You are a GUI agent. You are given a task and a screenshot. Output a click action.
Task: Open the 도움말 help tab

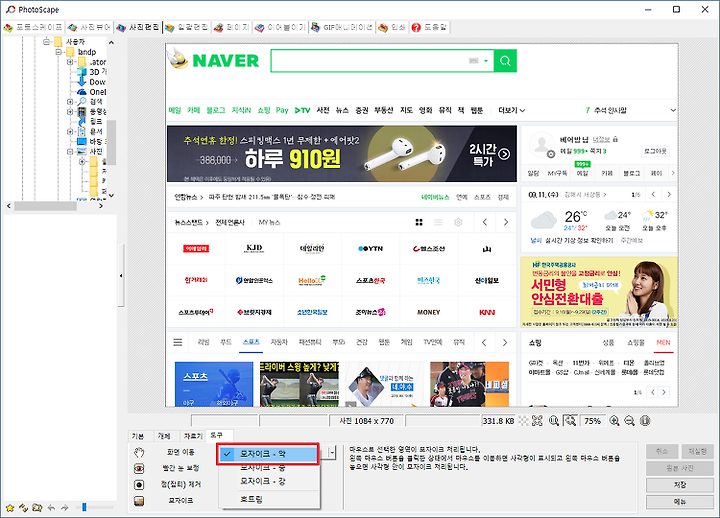click(429, 28)
